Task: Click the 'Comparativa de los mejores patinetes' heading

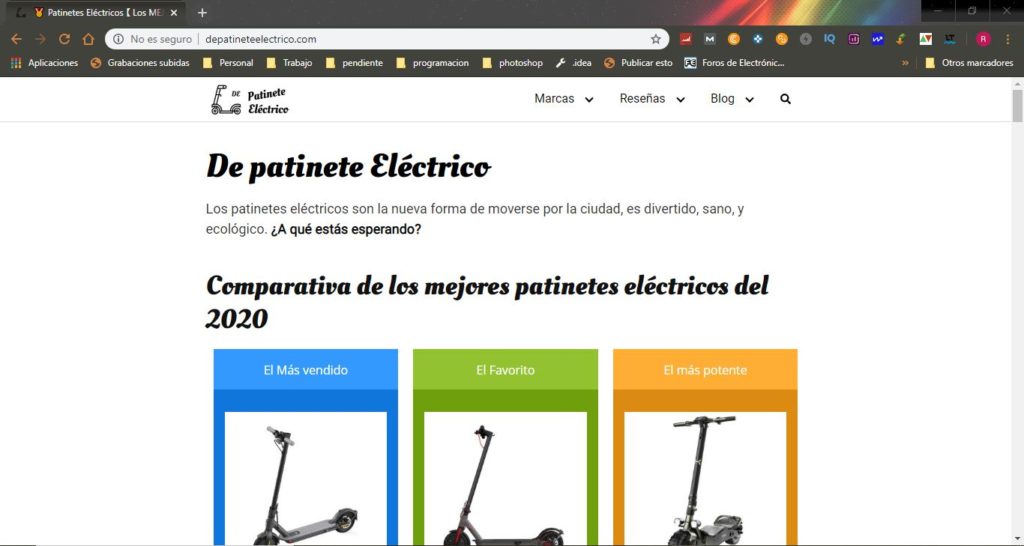Action: [x=488, y=302]
